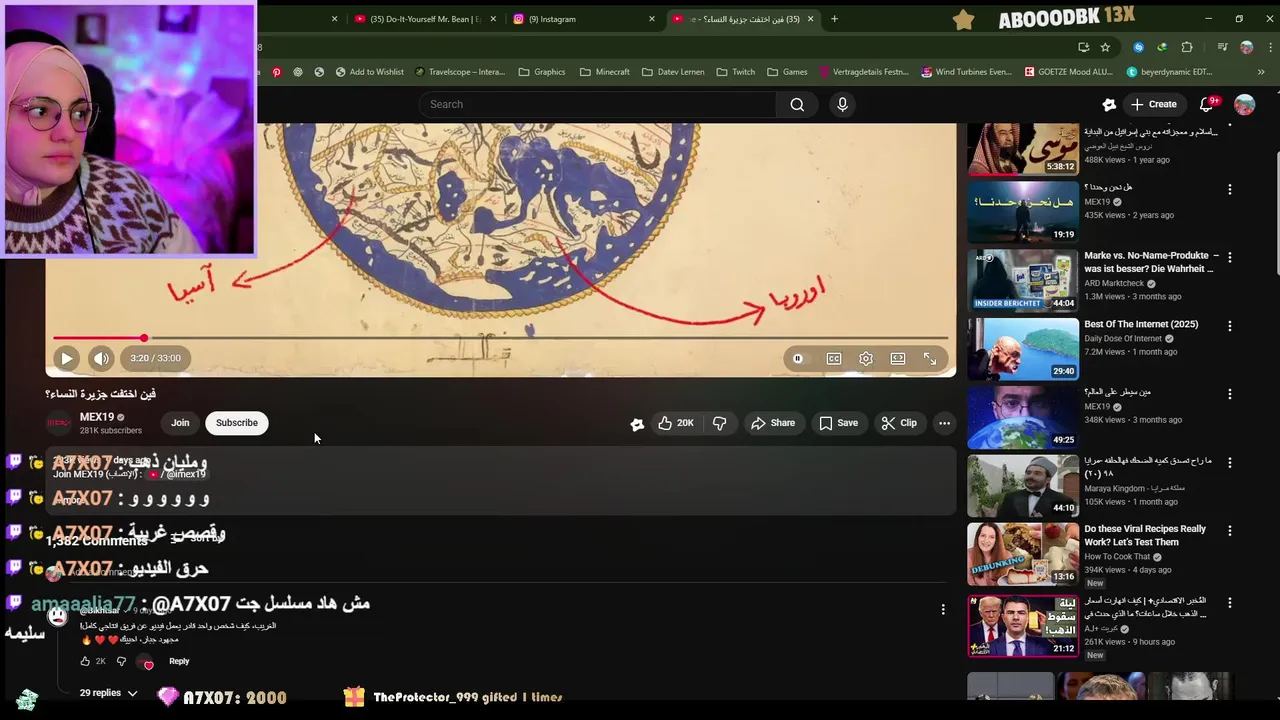Open the 5:38:12 long video thumbnail
Screen dimensions: 1280x720
[1023, 149]
